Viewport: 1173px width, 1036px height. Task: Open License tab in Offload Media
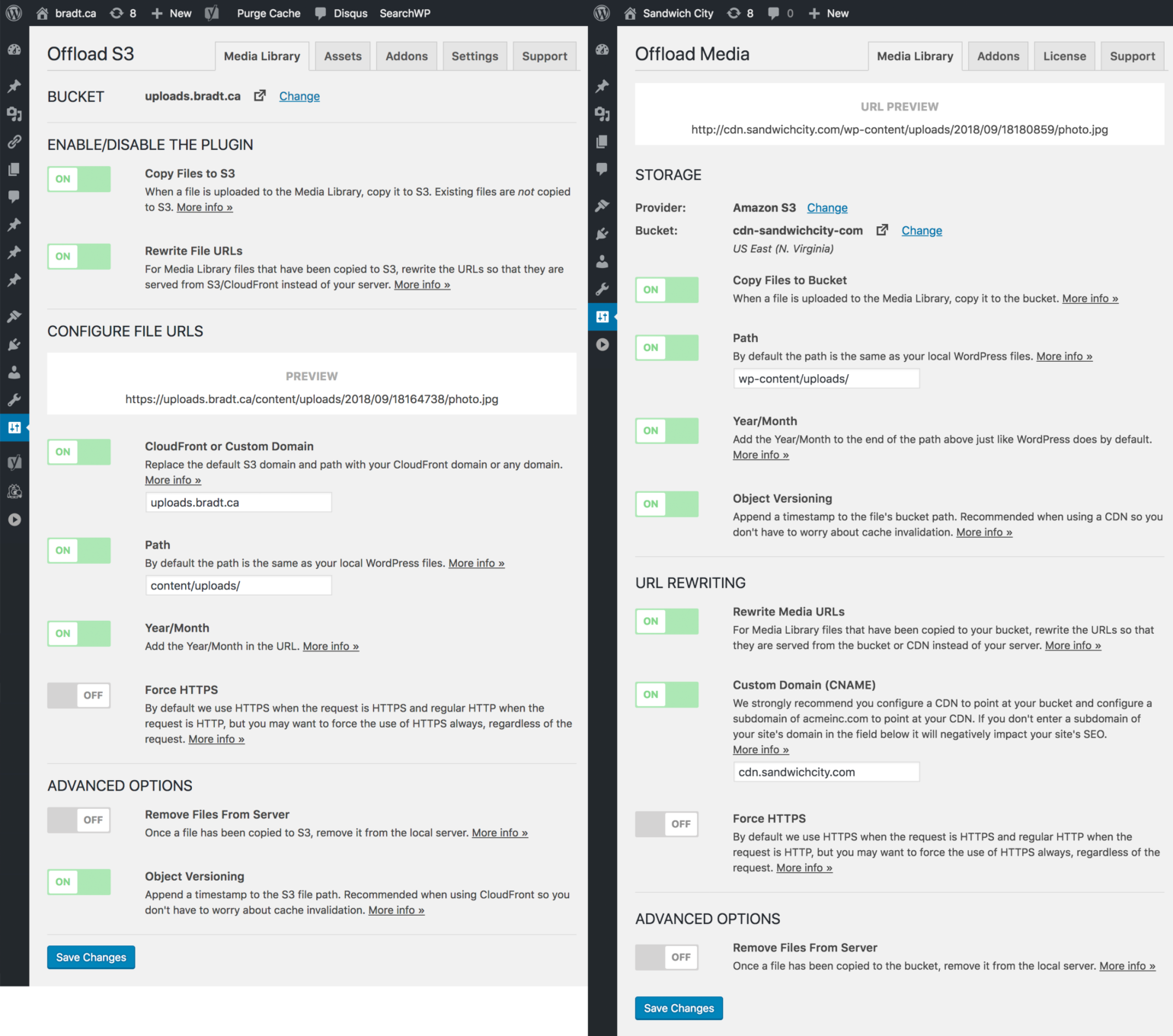(1065, 56)
